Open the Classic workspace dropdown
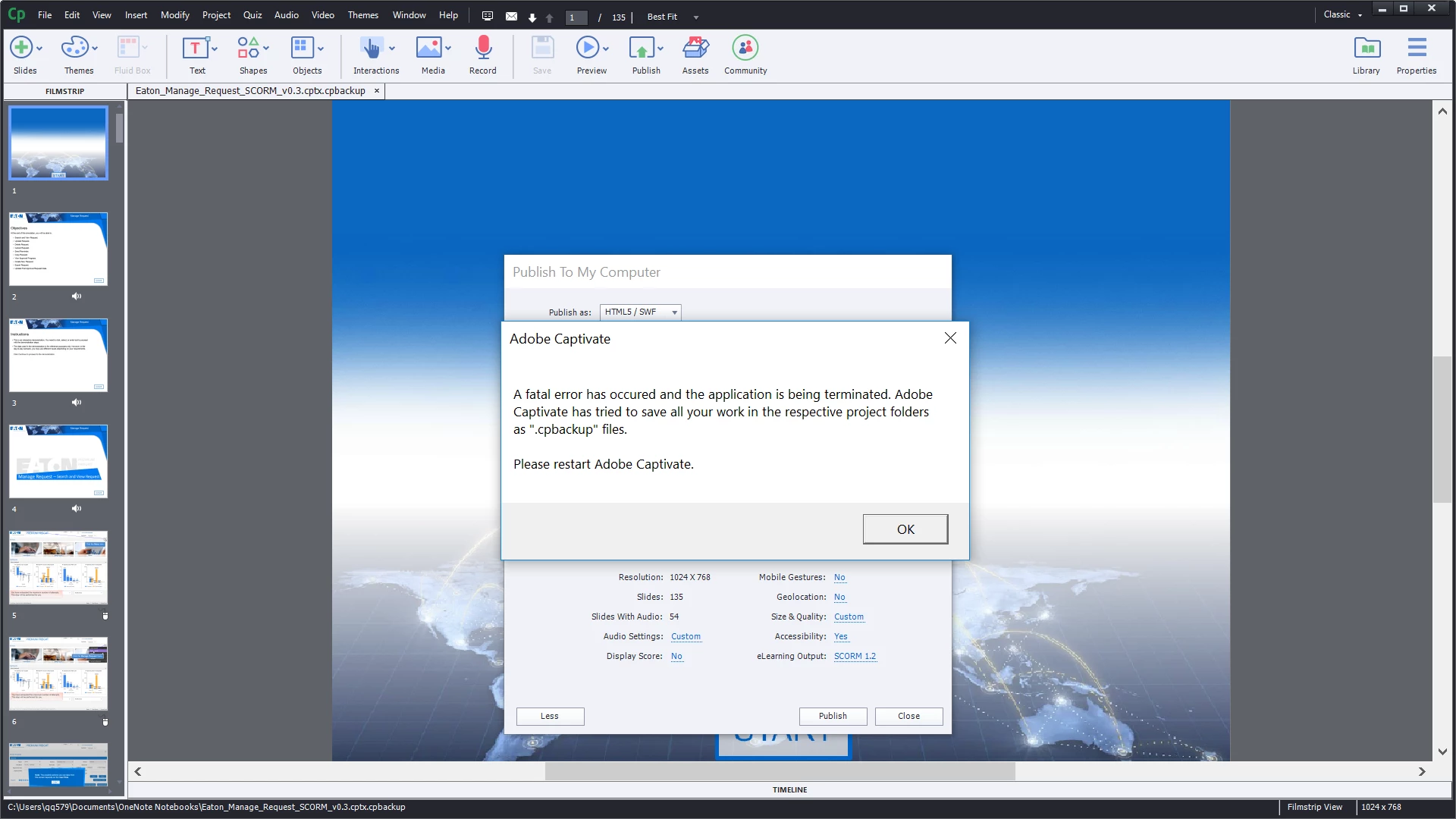Viewport: 1456px width, 819px height. (1342, 14)
